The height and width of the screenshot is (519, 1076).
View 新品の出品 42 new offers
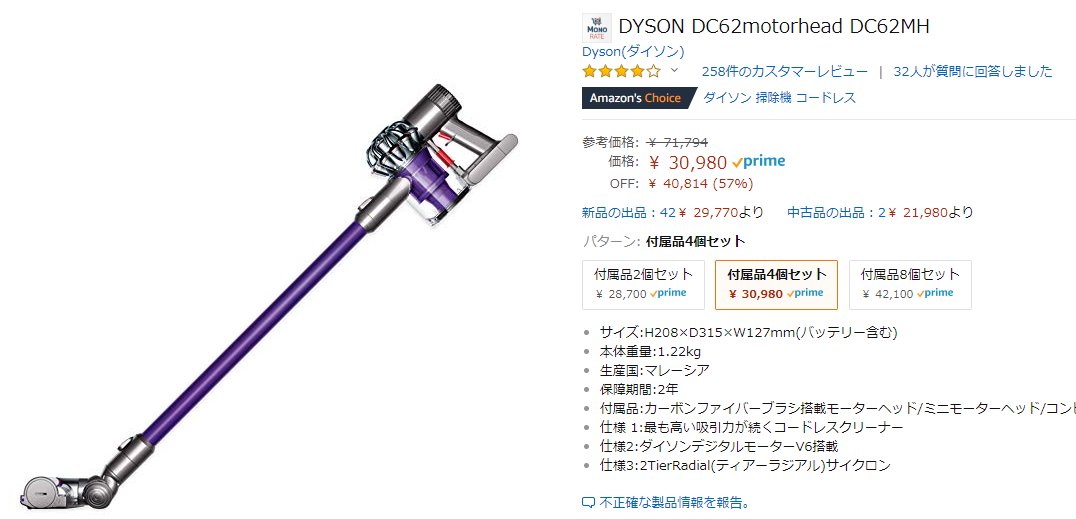tap(672, 212)
